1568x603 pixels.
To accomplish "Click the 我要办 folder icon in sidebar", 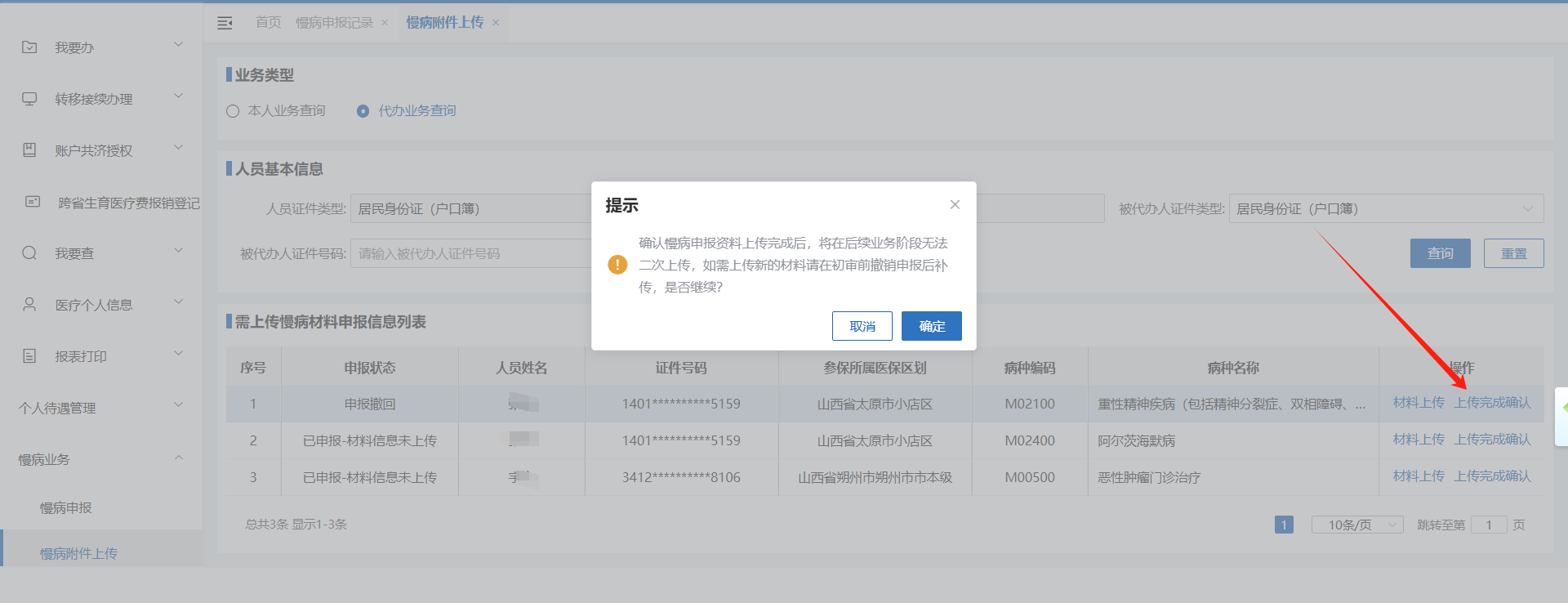I will [29, 47].
